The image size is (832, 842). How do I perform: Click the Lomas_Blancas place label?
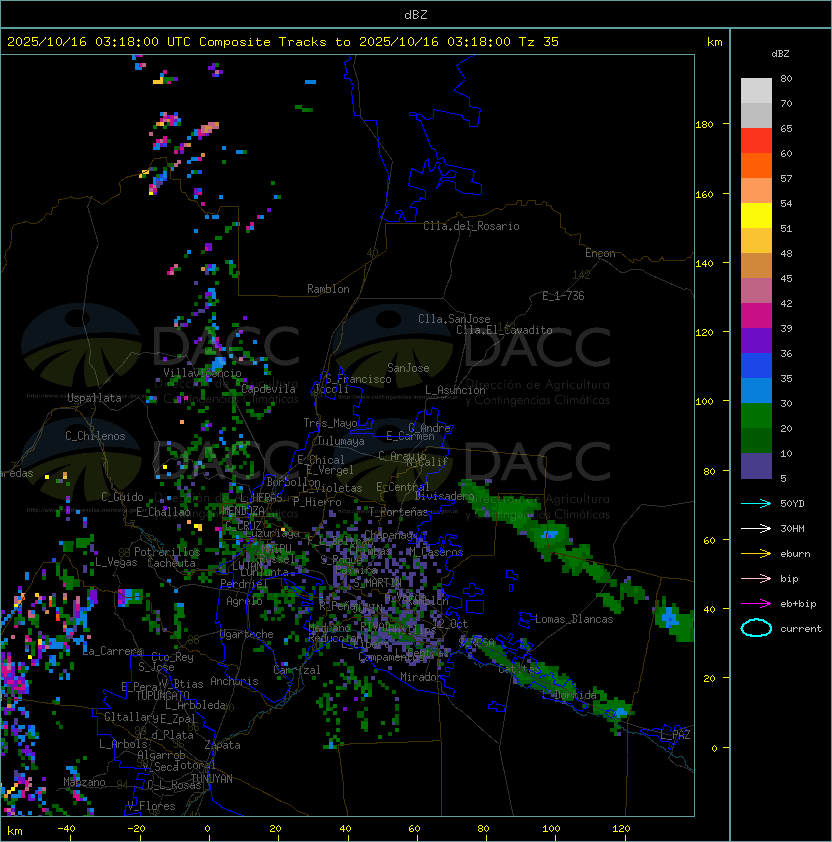(x=574, y=619)
